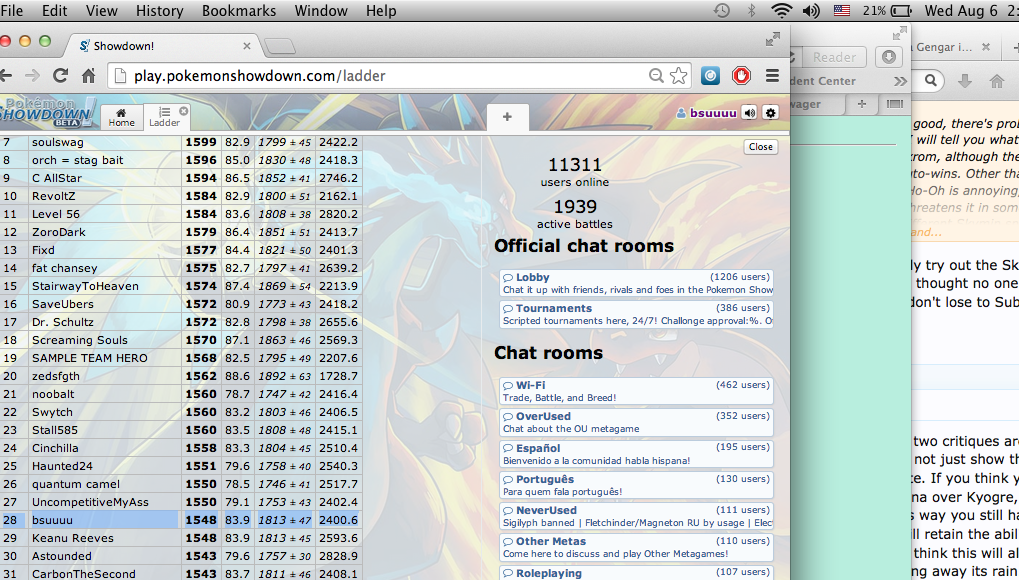Mute Showdown sound with speaker button
The image size is (1019, 580).
tap(749, 113)
